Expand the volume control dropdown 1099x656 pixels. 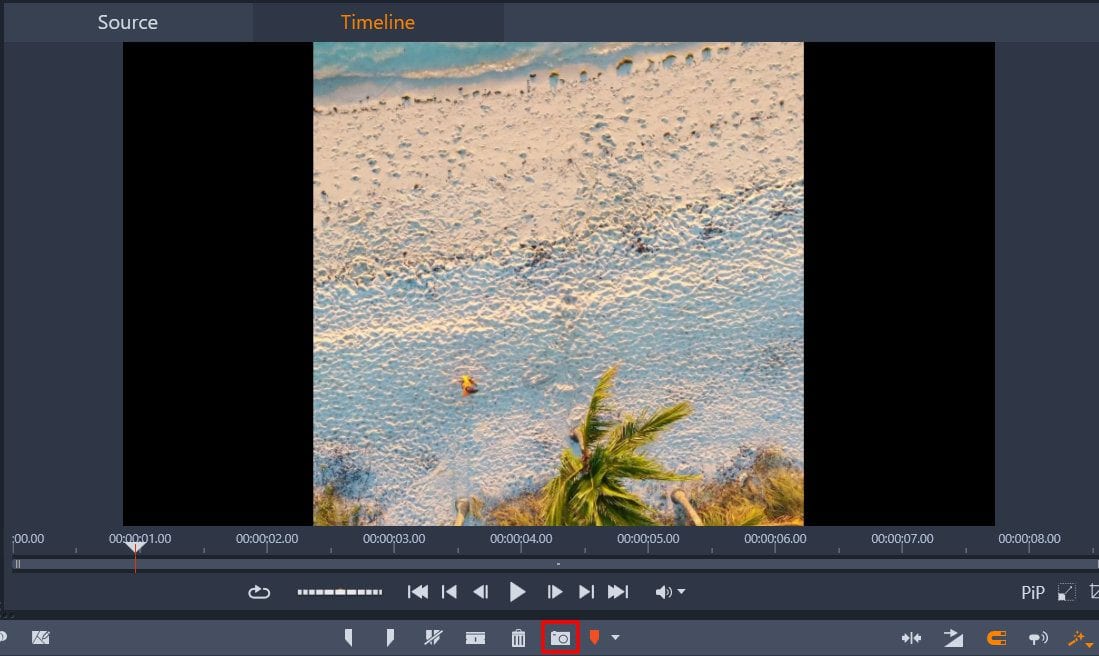[x=680, y=592]
